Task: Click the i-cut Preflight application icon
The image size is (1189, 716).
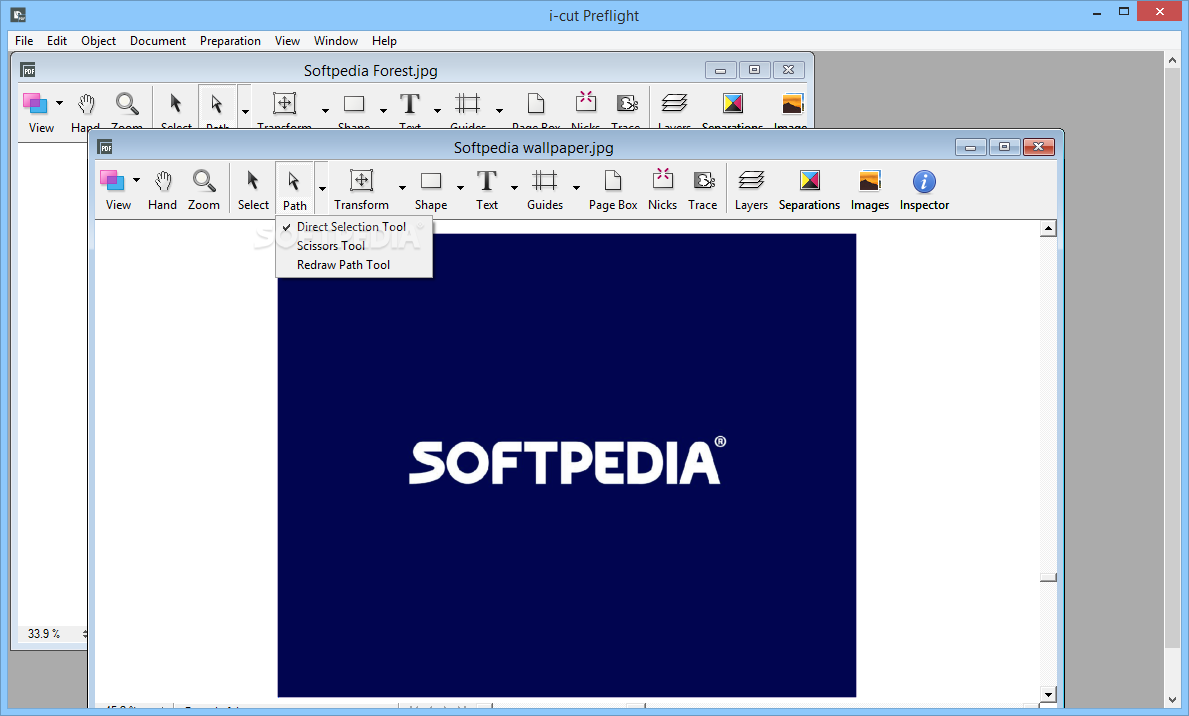Action: point(18,14)
